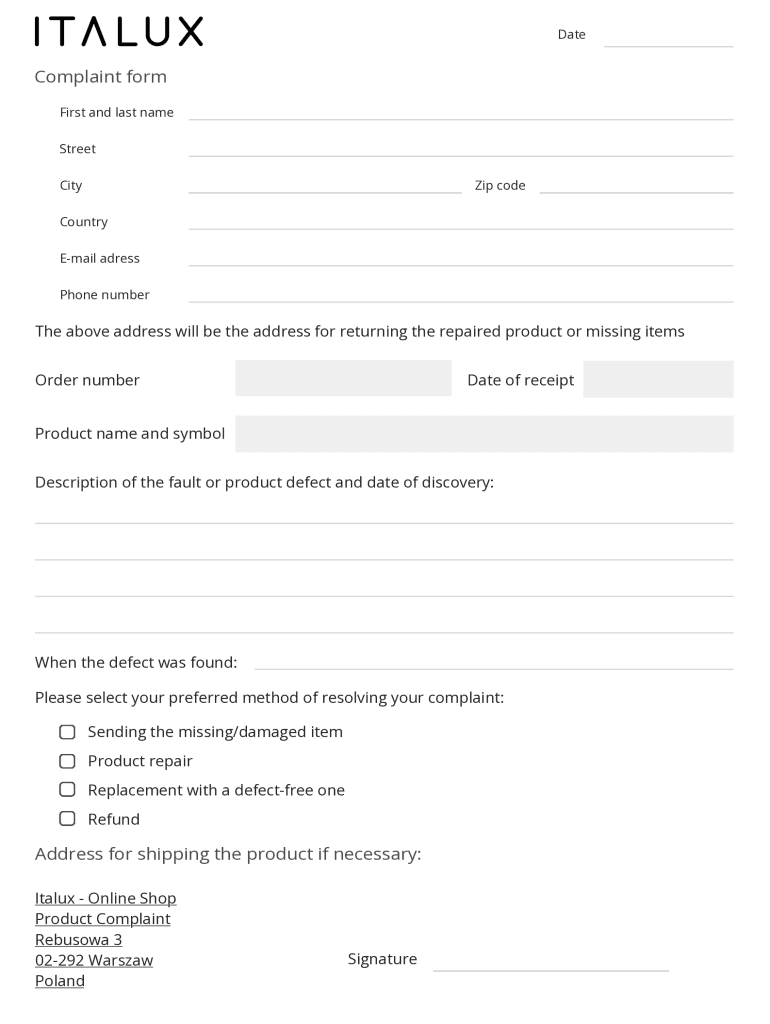Click the E-mail adress field
This screenshot has width=770, height=1024.
[x=460, y=257]
